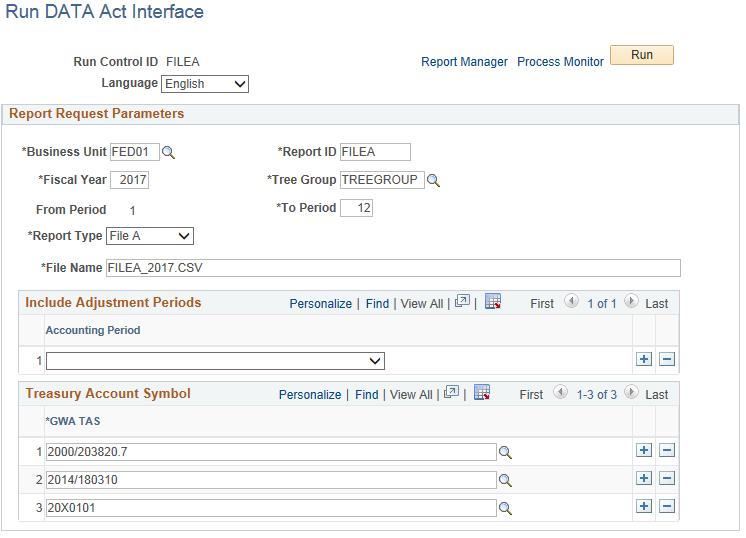Delete TAS row 2000/203820.7
Viewport: 746px width, 538px height.
click(667, 450)
